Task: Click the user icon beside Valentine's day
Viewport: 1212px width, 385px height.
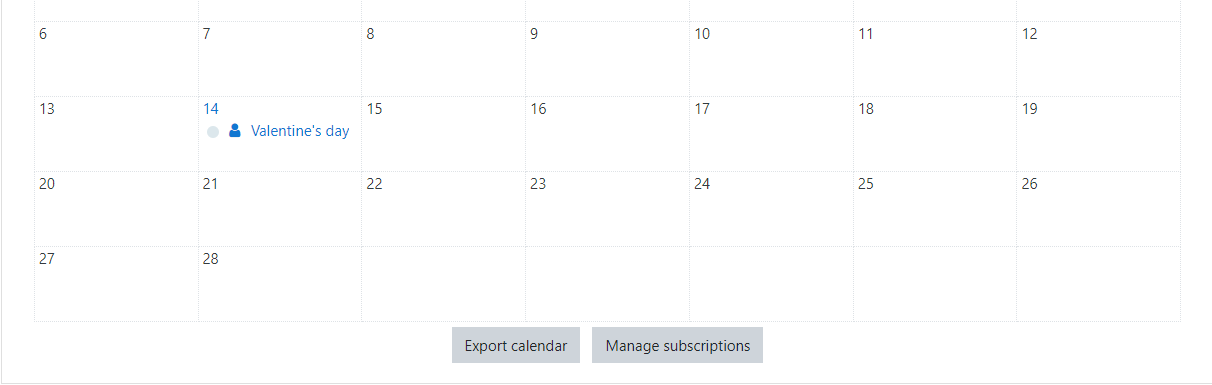Action: point(235,131)
